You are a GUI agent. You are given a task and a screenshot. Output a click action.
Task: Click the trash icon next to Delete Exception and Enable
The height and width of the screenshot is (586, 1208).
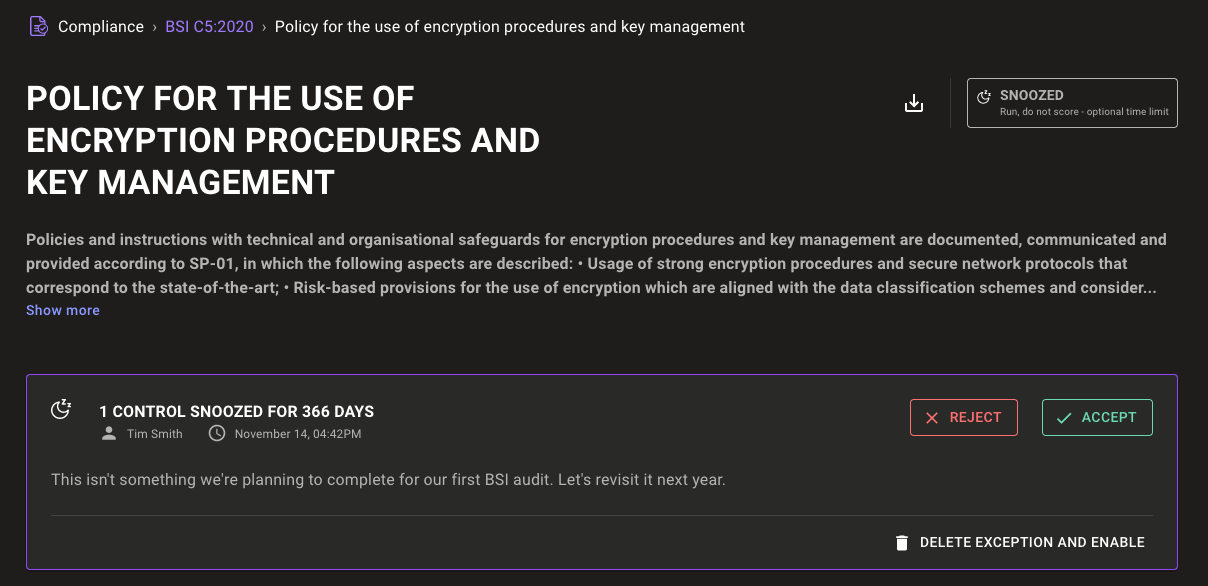coord(902,542)
